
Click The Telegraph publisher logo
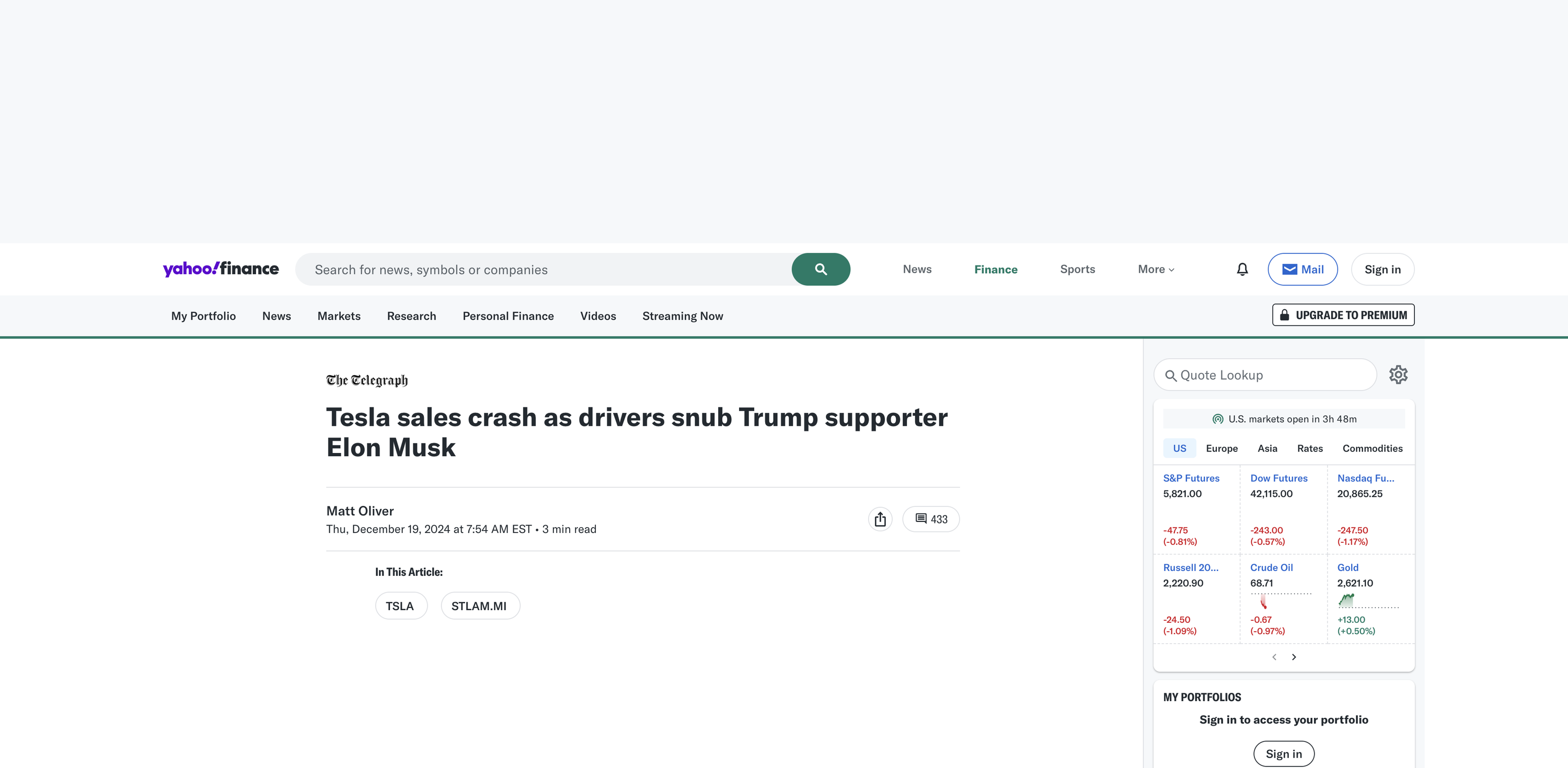tap(367, 380)
